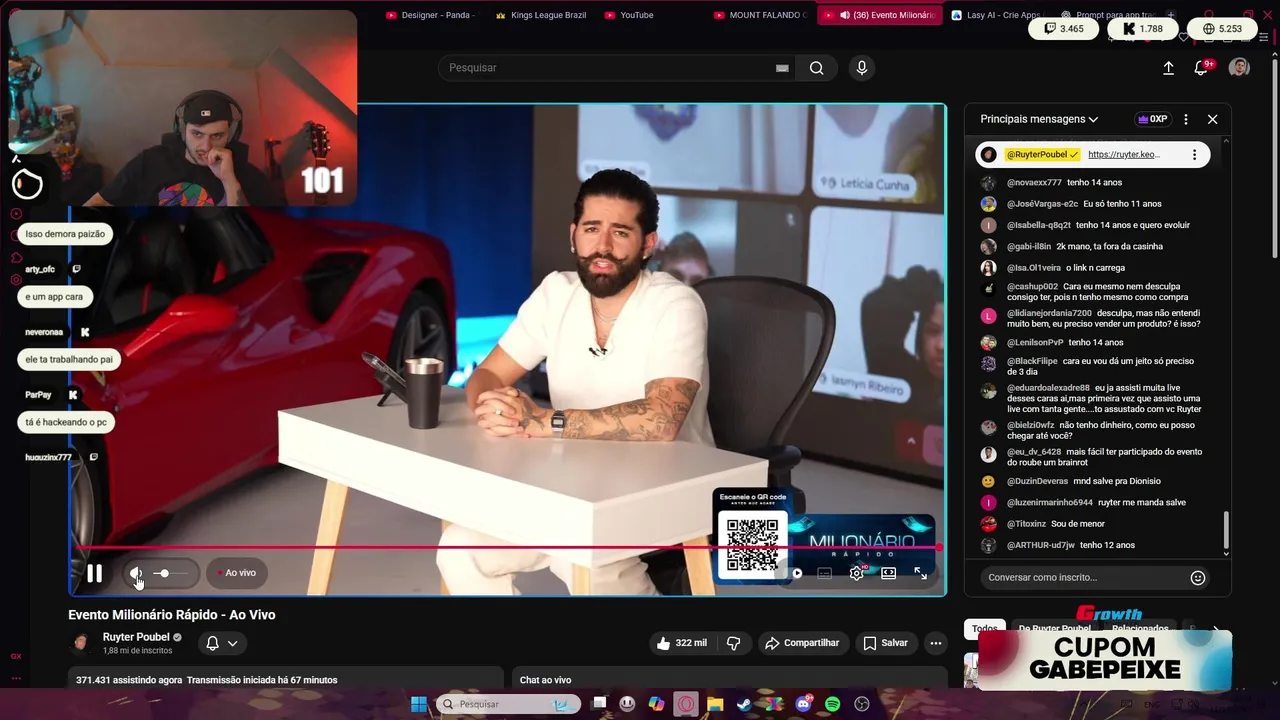
Task: Switch to MOUNT FALANDO browser tab
Action: point(761,15)
